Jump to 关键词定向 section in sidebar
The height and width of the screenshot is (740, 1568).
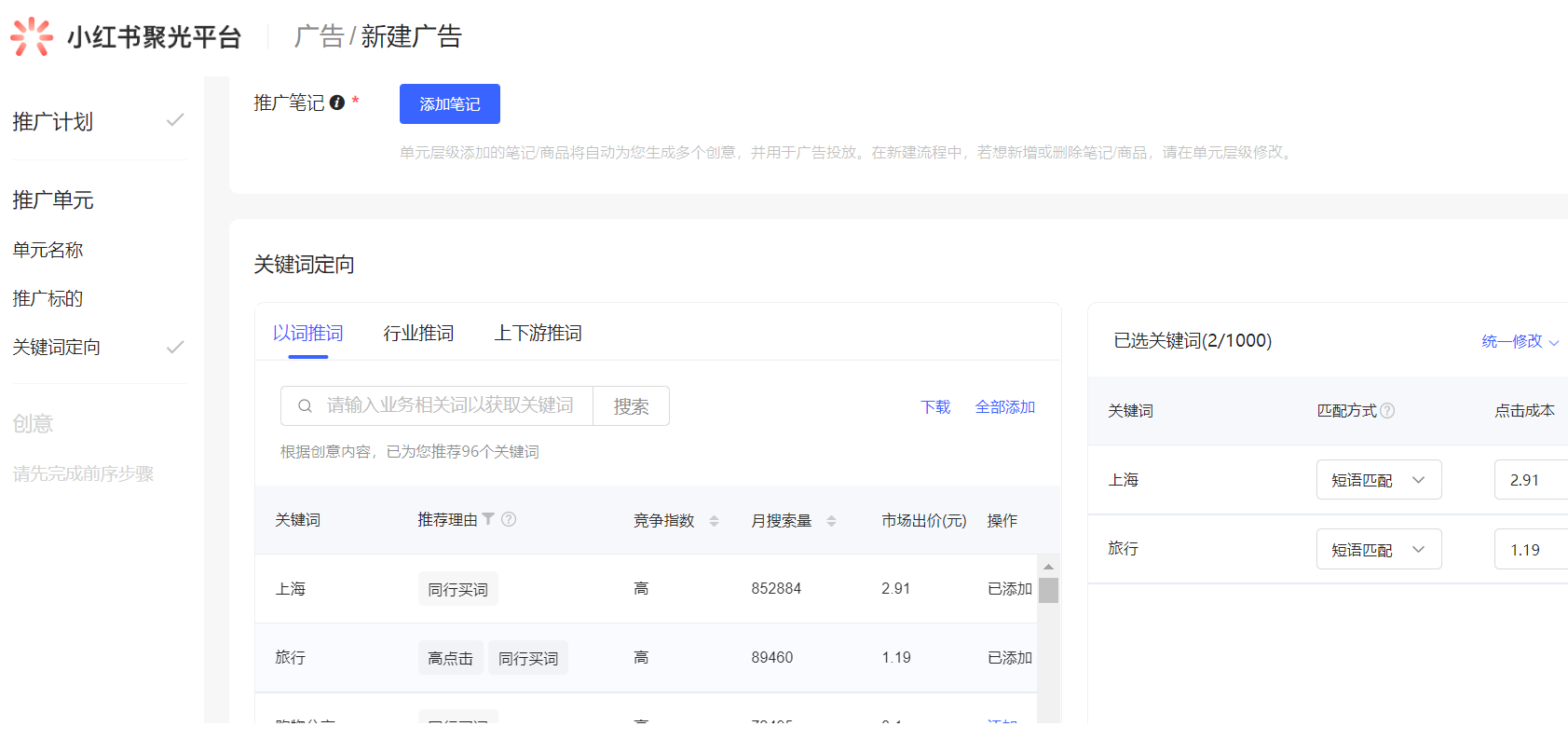click(x=56, y=347)
